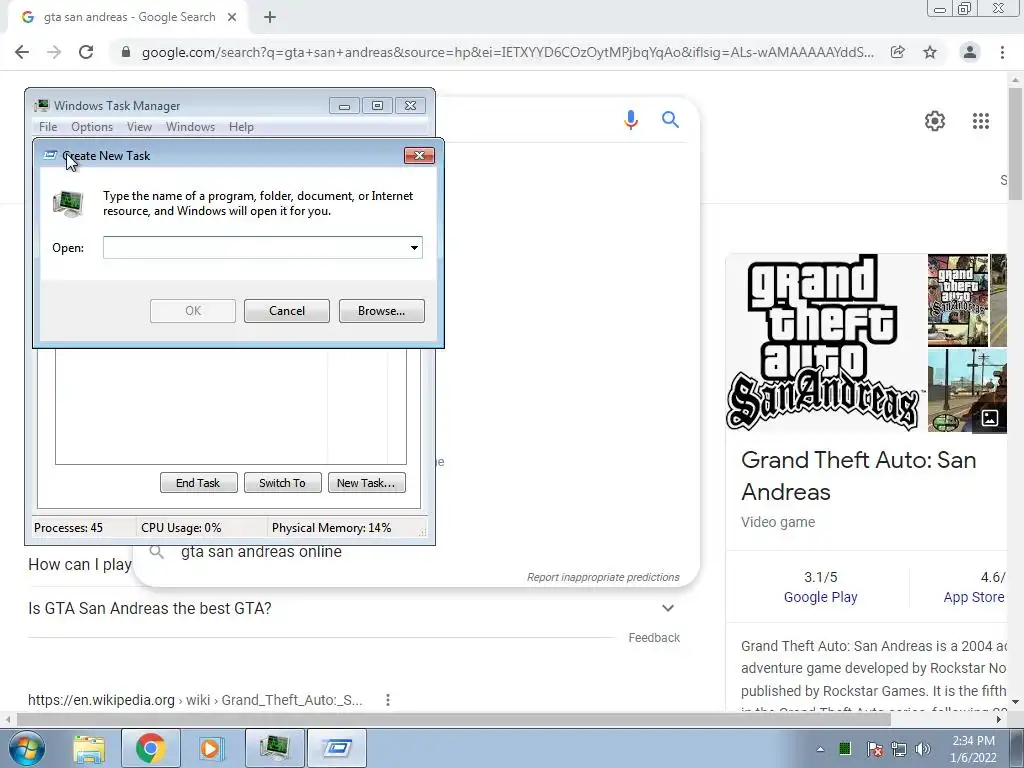Click the network tray icon
This screenshot has height=768, width=1024.
pos(899,749)
